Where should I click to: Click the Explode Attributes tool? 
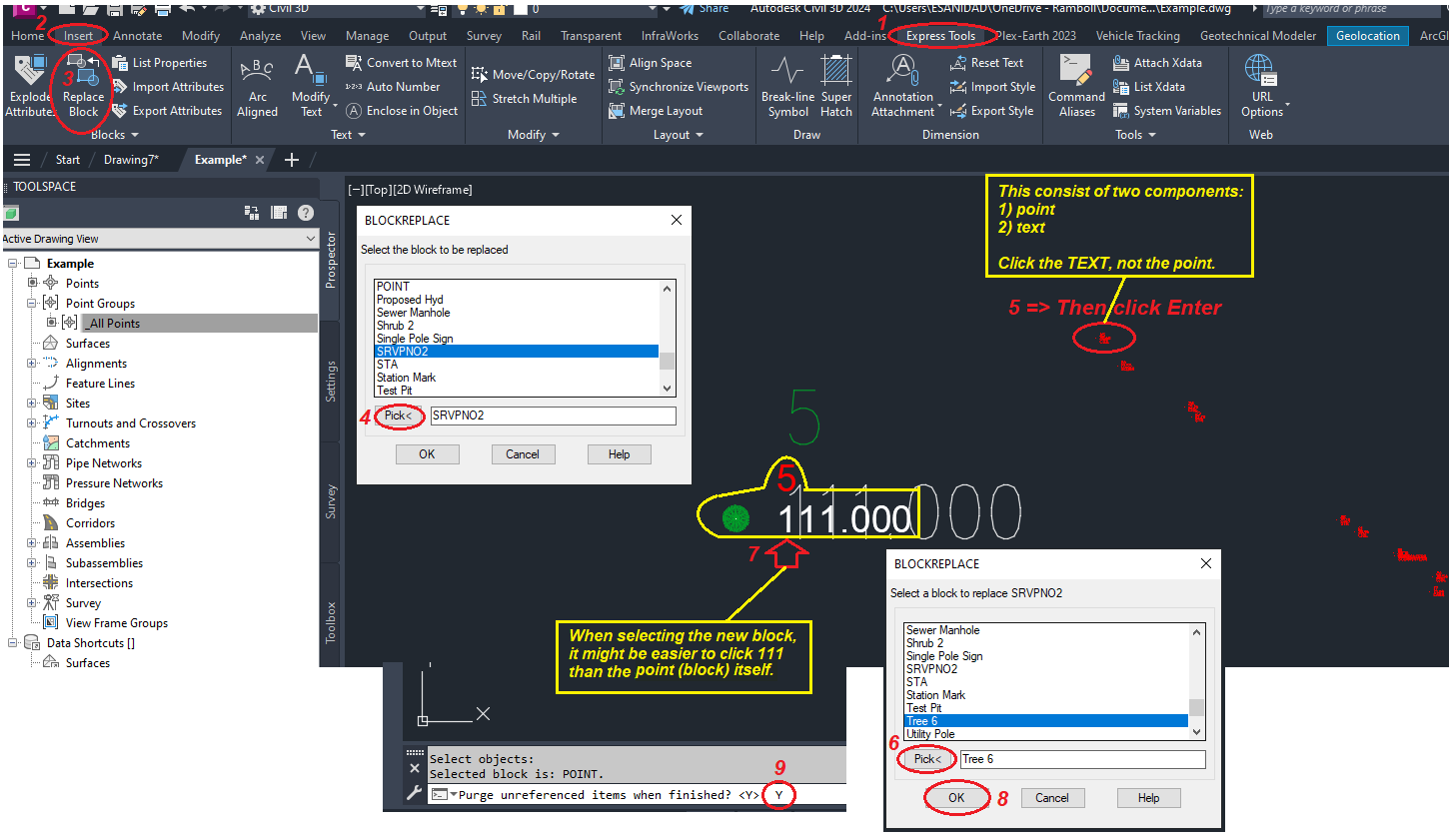(29, 87)
